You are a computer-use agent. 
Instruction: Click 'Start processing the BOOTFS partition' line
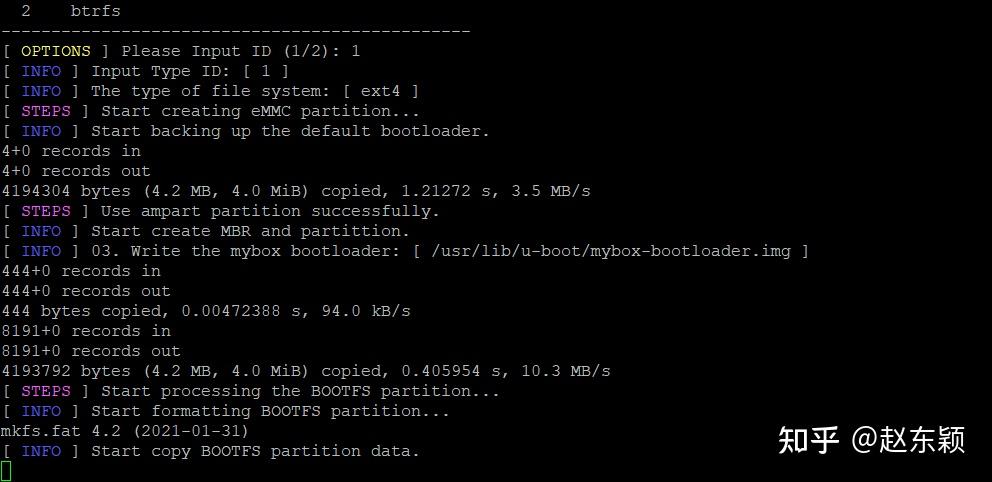pyautogui.click(x=251, y=392)
